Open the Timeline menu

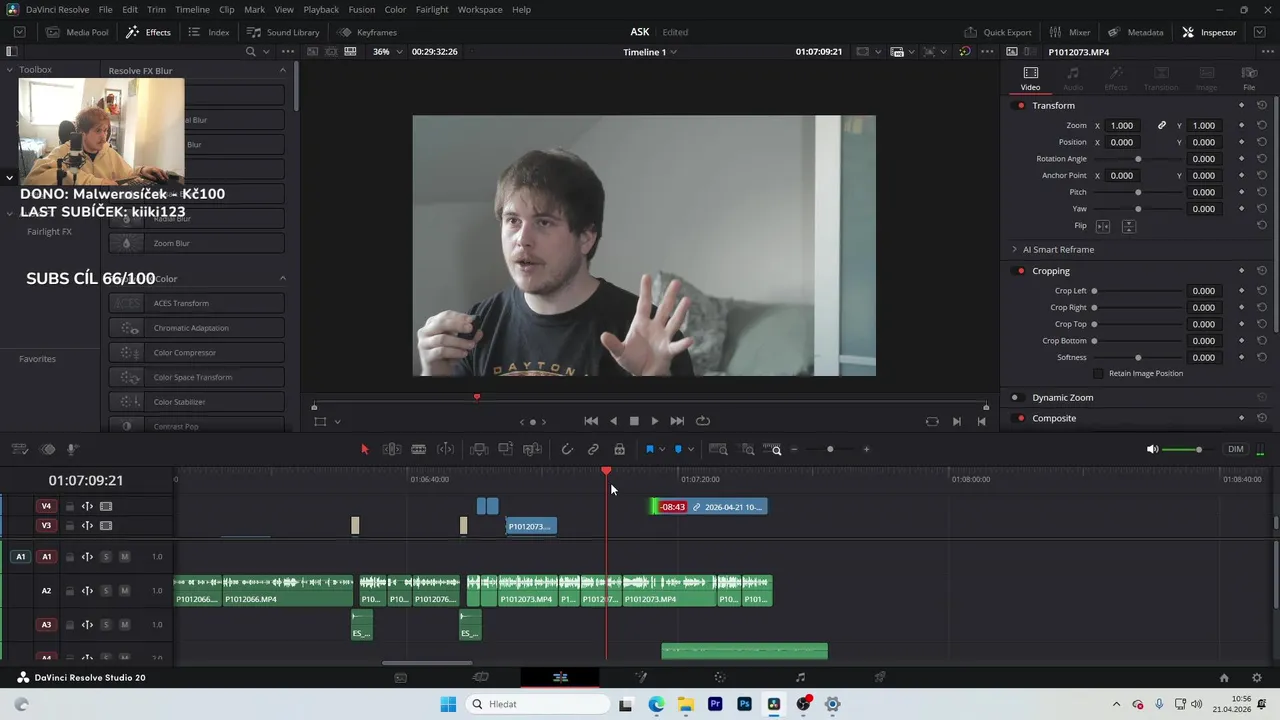point(192,9)
